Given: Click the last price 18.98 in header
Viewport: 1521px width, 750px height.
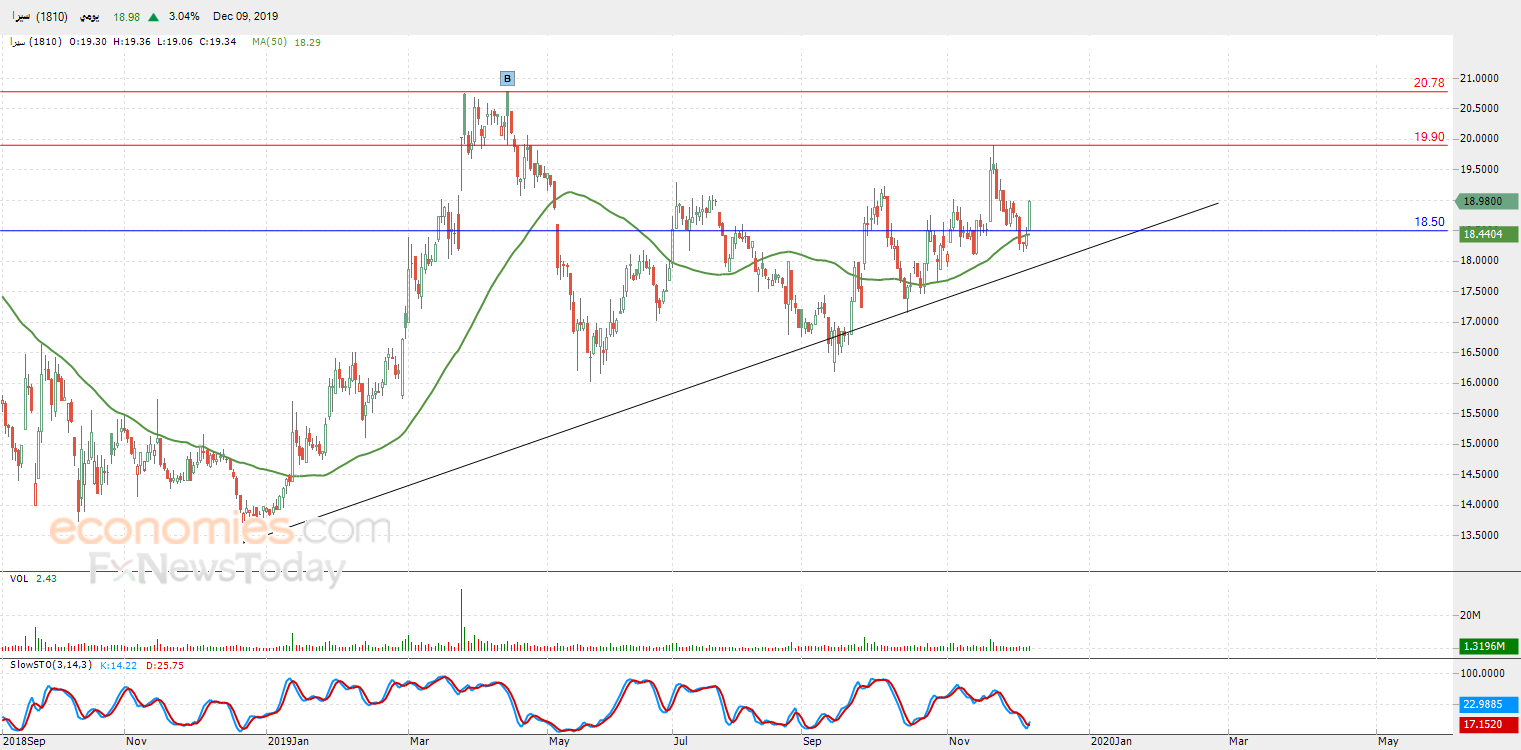Looking at the screenshot, I should coord(126,17).
